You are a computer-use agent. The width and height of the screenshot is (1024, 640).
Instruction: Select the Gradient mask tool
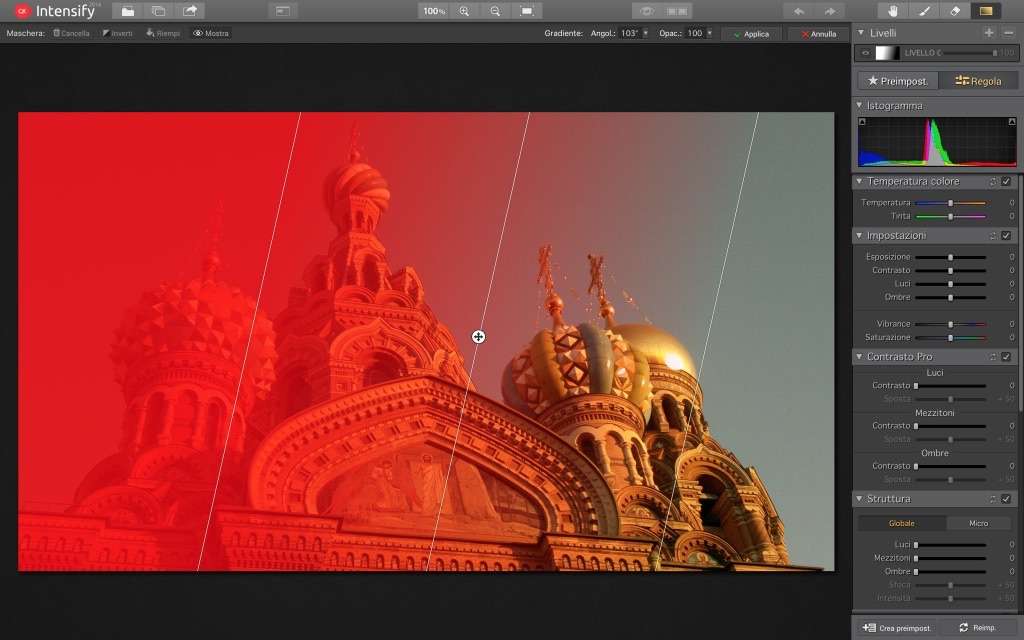coord(986,11)
